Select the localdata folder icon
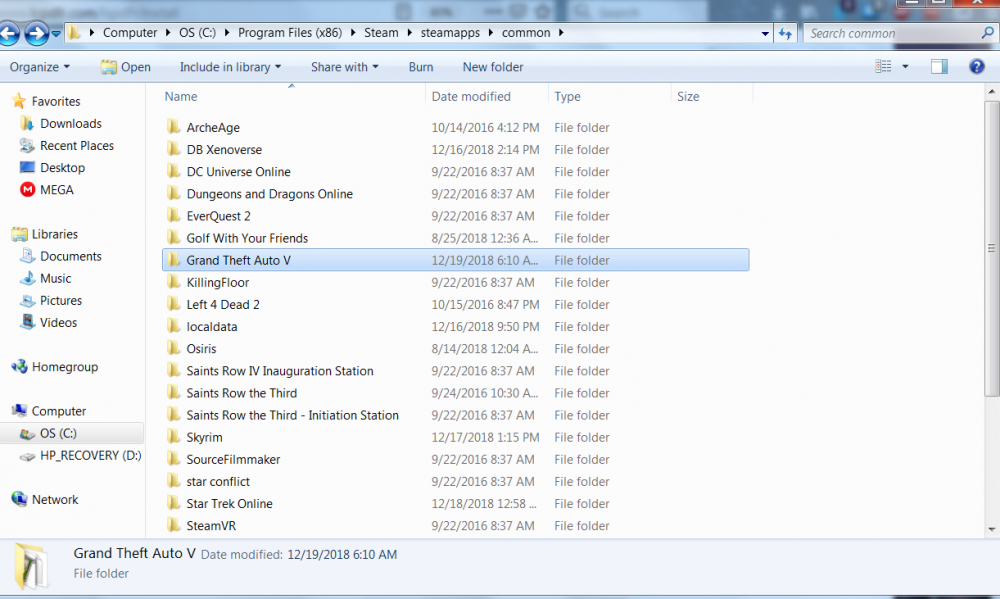Image resolution: width=1000 pixels, height=599 pixels. coord(173,326)
